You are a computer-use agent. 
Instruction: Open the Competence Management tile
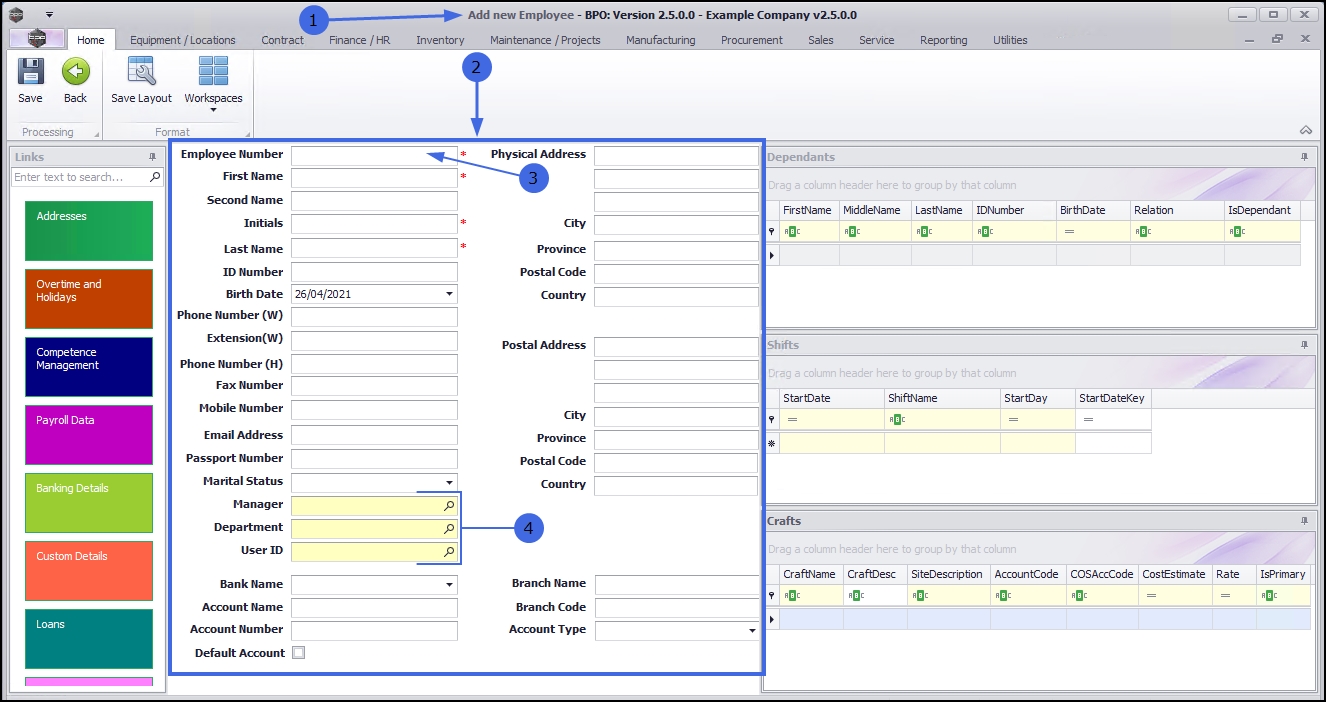[89, 367]
